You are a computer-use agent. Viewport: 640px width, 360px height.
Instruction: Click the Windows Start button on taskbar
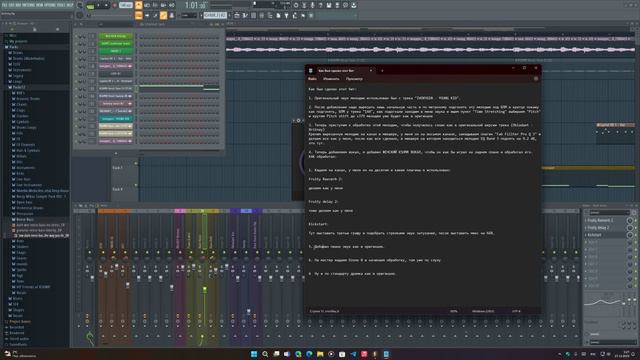(254, 354)
